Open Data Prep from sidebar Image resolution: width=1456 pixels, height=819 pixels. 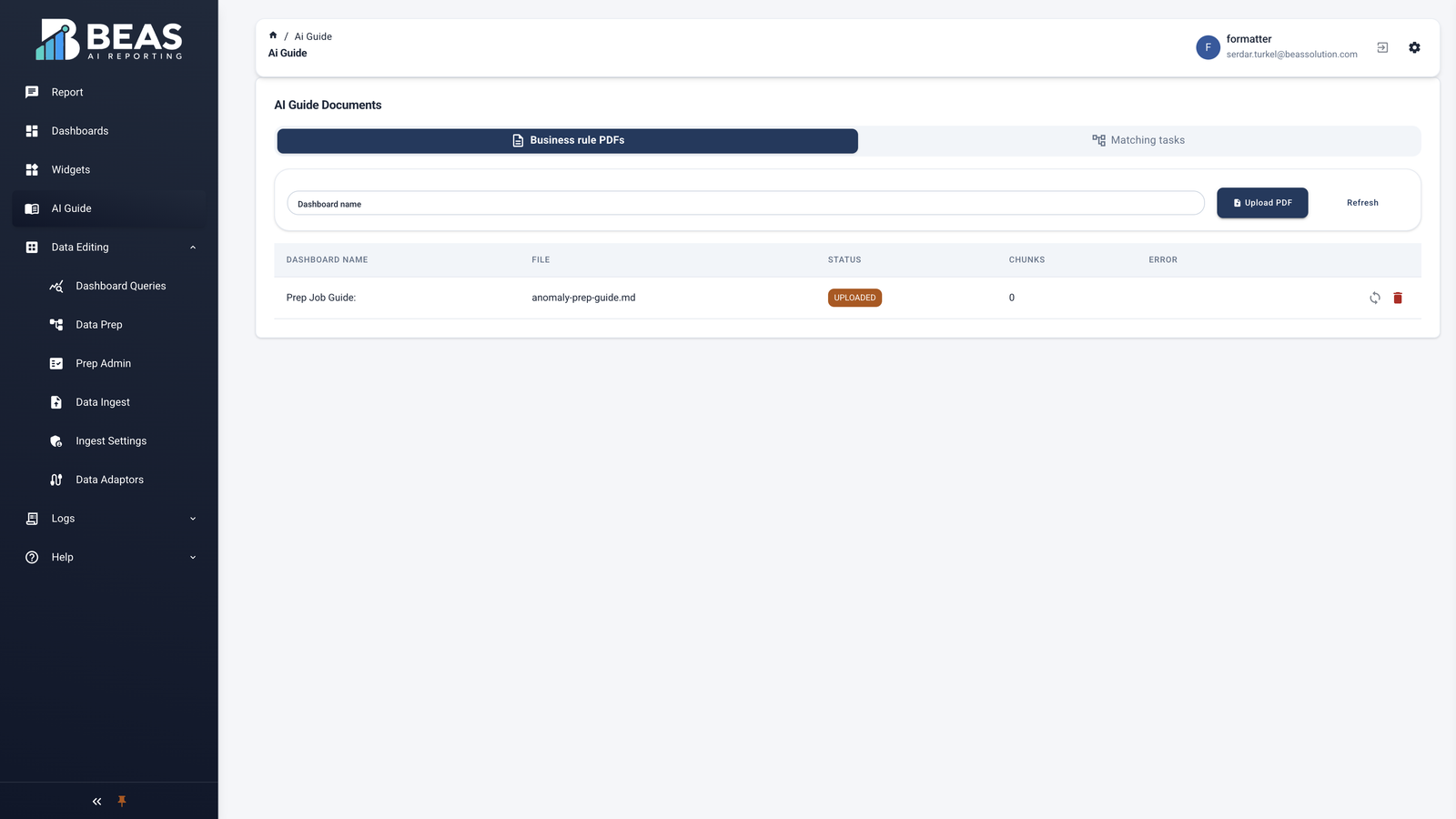[109, 325]
